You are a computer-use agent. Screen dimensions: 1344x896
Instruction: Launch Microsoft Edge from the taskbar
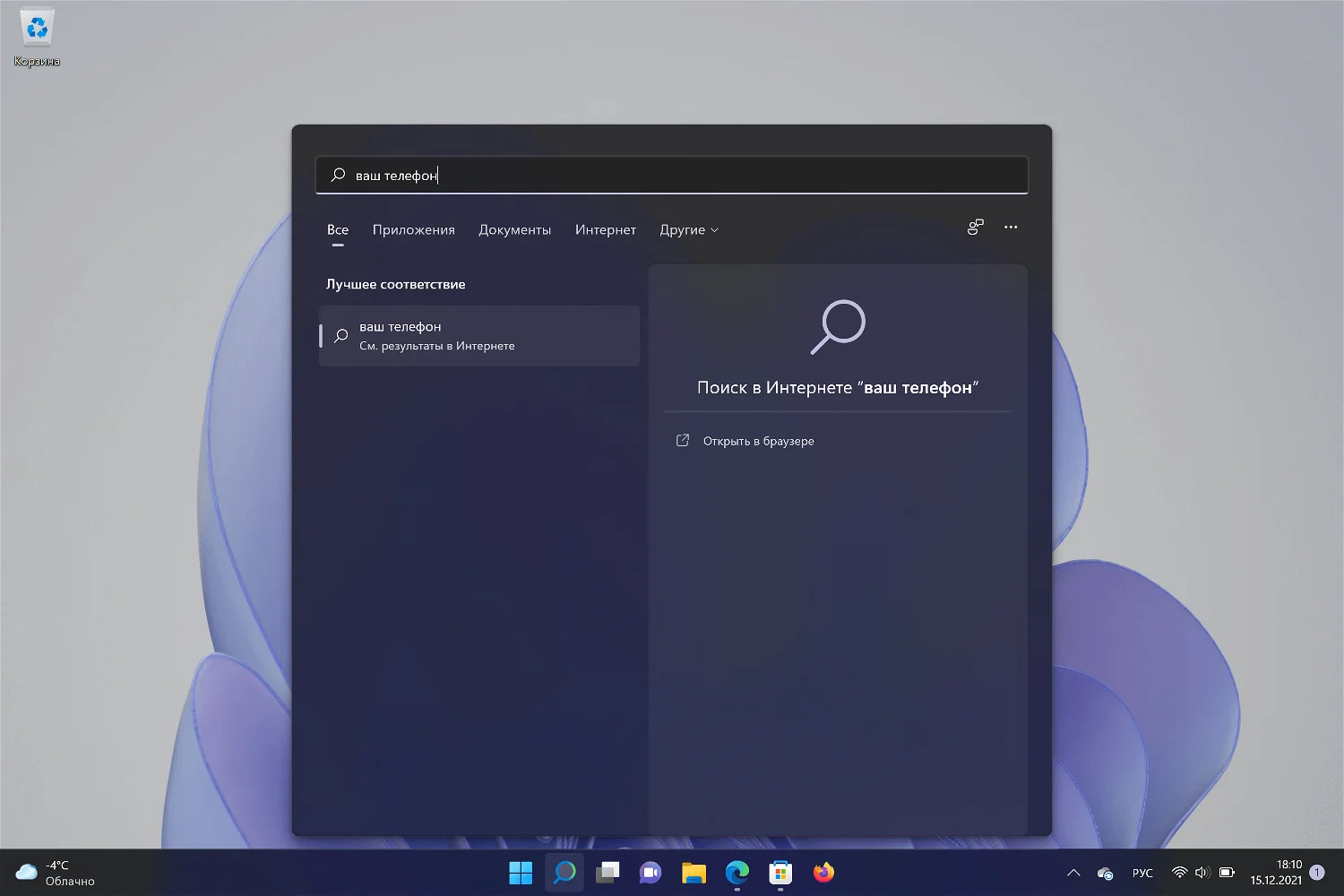(737, 873)
